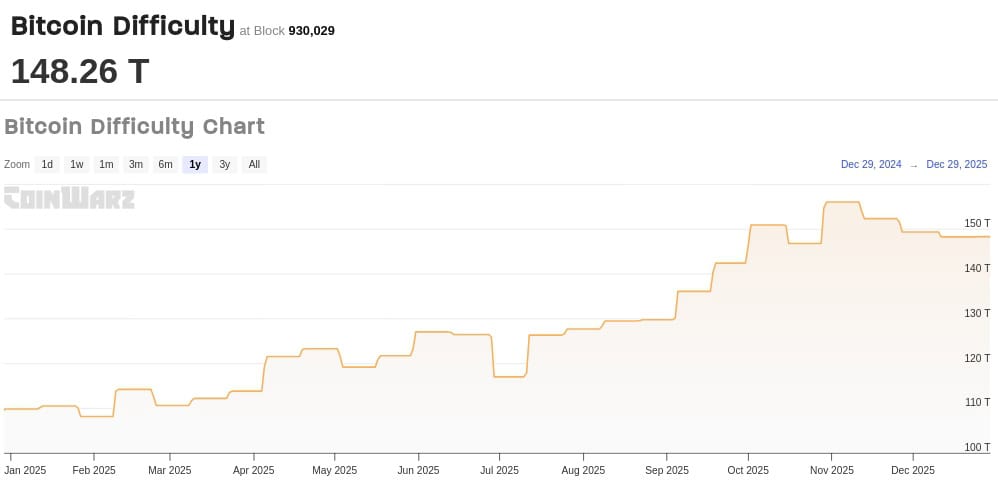
Task: Click the block number 930,029
Action: tap(311, 31)
